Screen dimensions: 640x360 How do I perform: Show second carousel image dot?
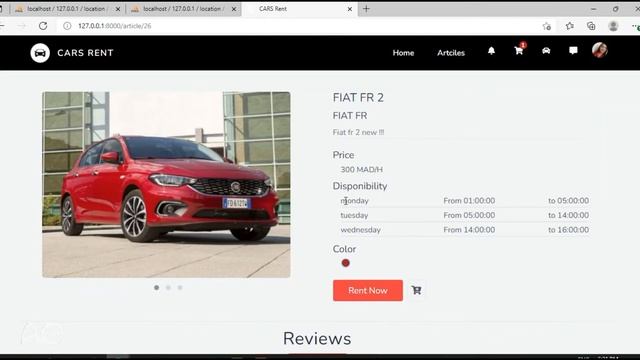click(168, 287)
